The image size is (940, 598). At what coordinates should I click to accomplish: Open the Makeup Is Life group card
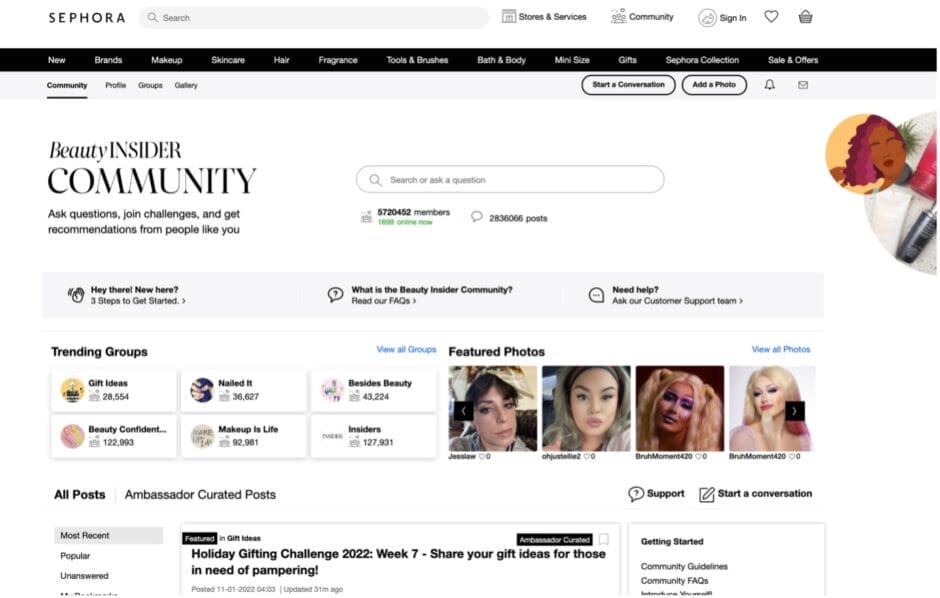(x=243, y=436)
